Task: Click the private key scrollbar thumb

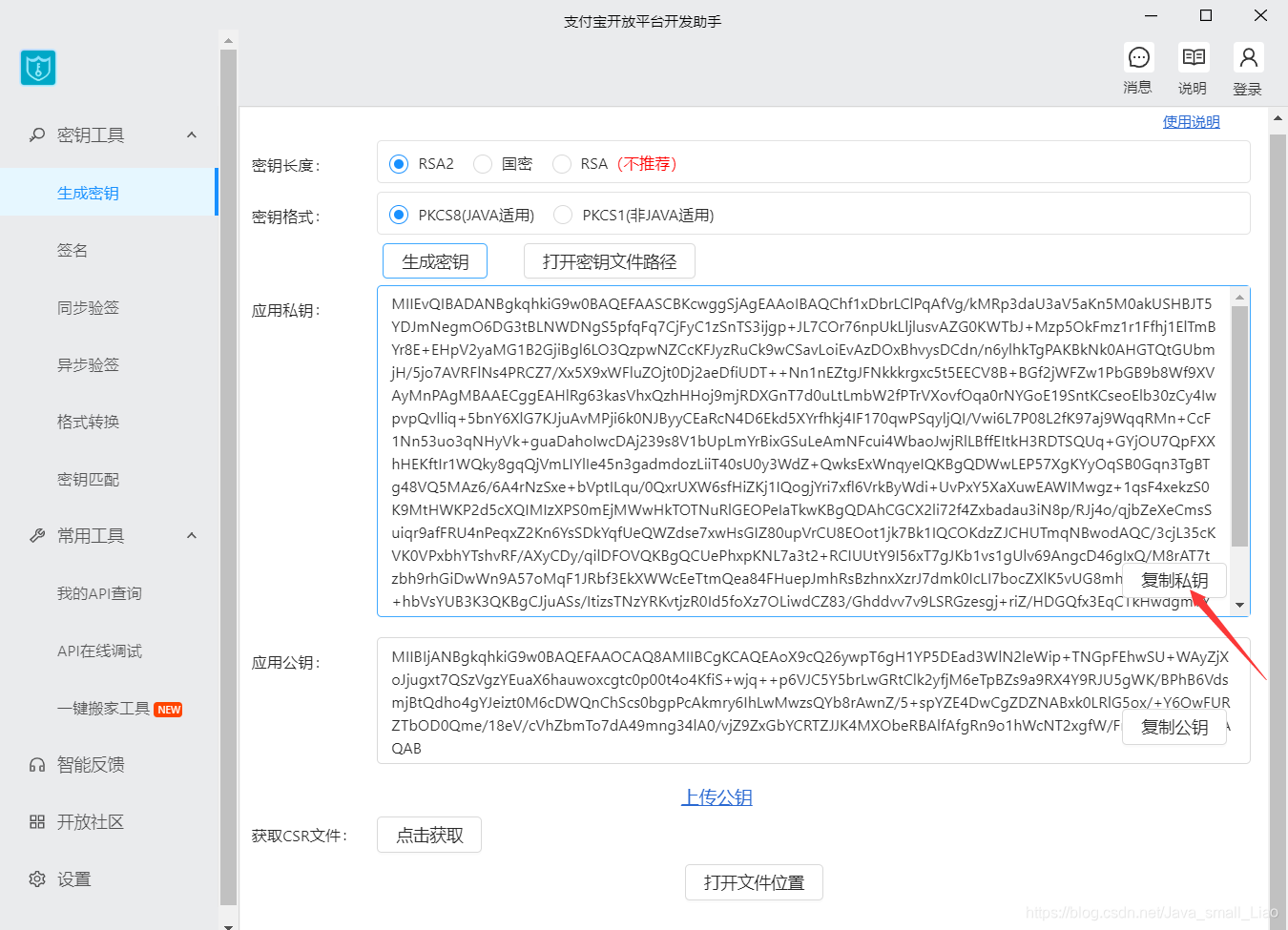Action: 1239,426
